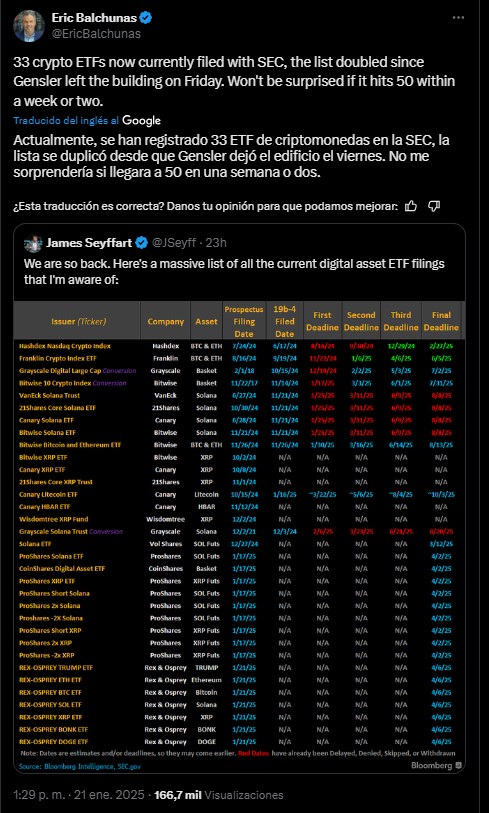Click 'Traducido del inglés al' link
Viewport: 489px width, 813px height.
(x=66, y=121)
